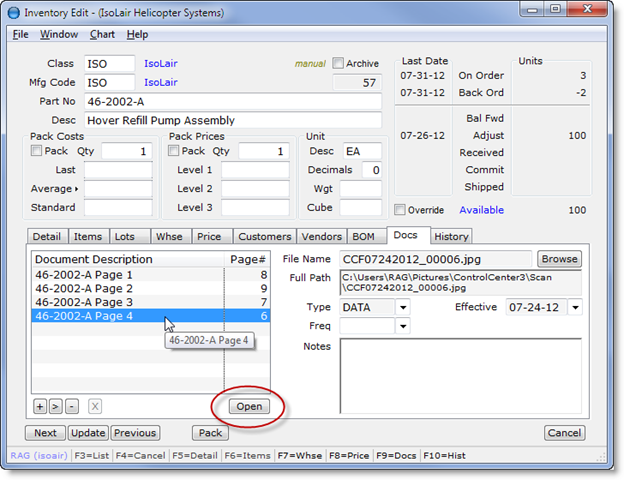This screenshot has height=480, width=624.
Task: Click the X button below document list
Action: tap(95, 407)
